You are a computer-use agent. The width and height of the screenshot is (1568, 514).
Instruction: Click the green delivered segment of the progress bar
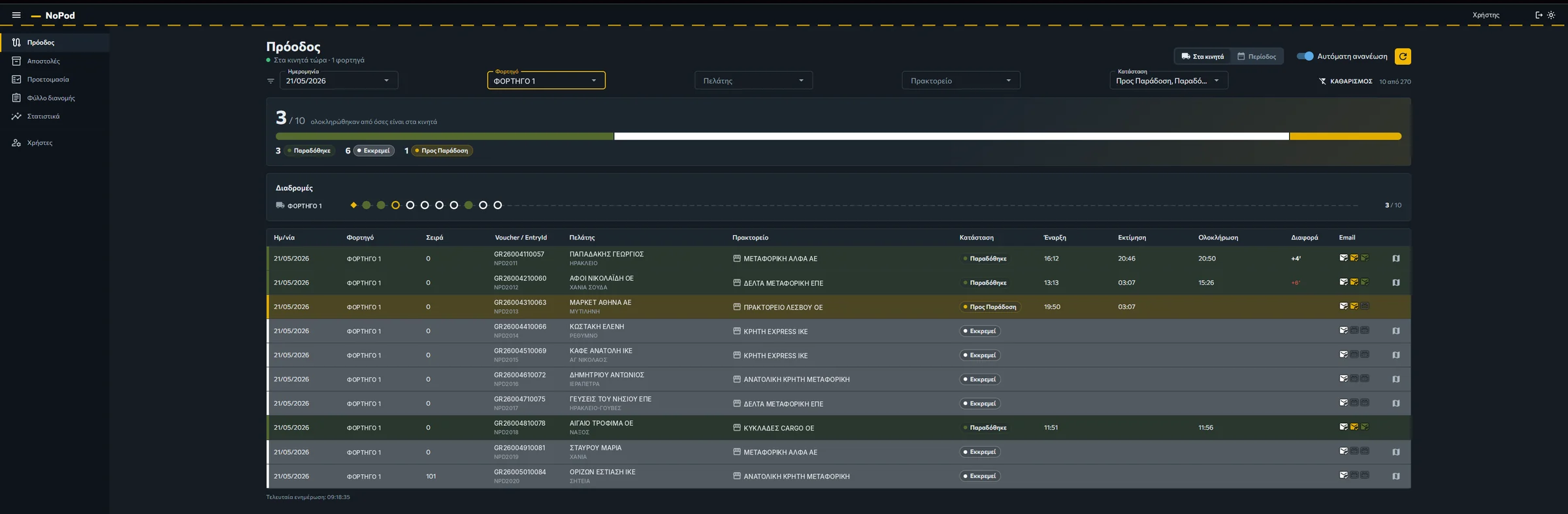click(445, 137)
